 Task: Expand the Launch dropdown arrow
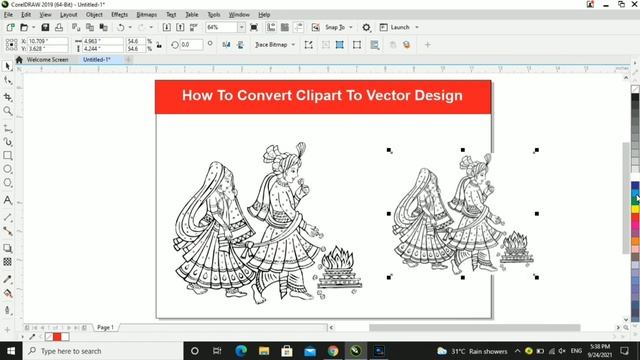click(x=417, y=27)
